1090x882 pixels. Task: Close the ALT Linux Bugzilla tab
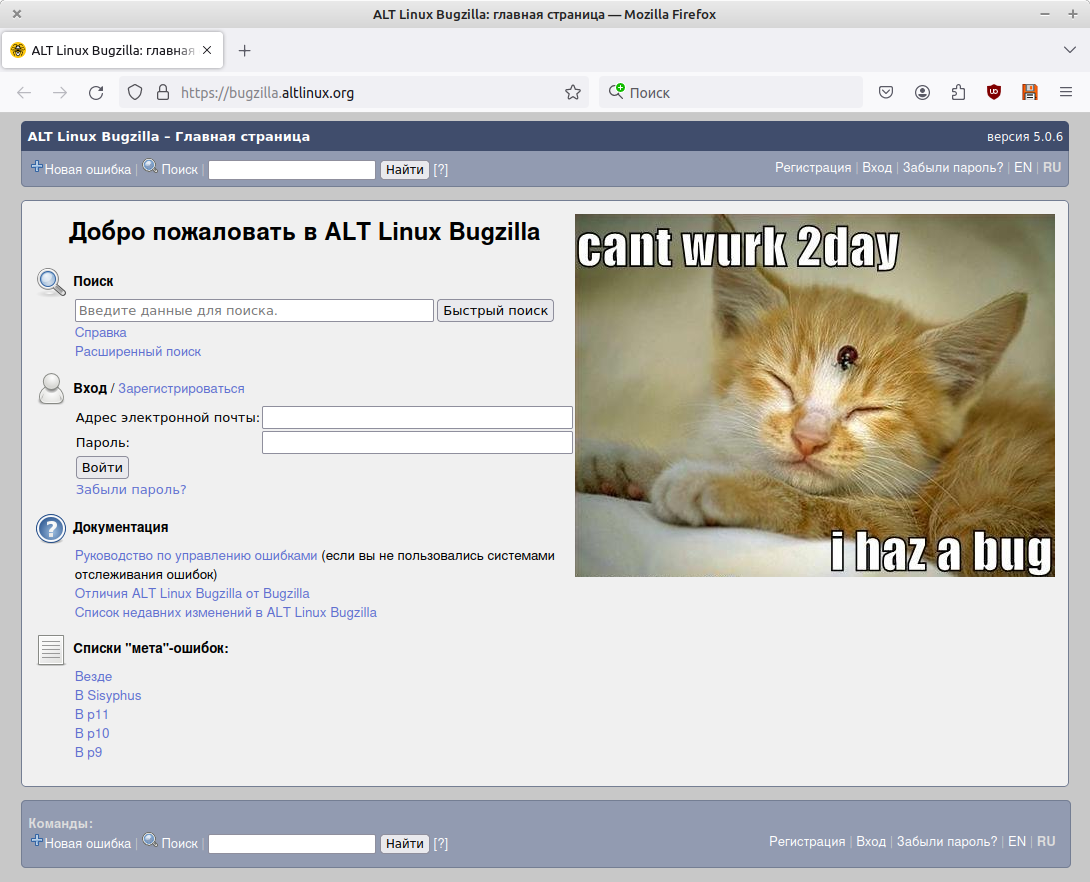click(207, 50)
